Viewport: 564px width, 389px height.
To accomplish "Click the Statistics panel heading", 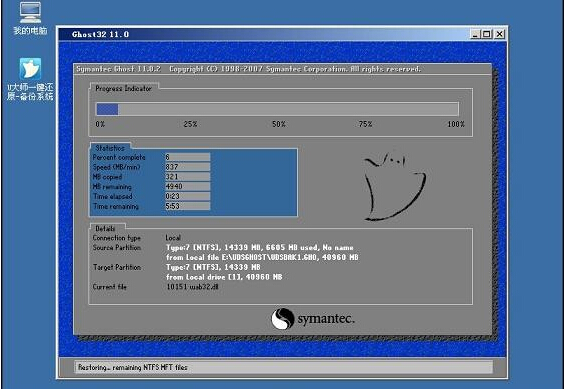I will pos(110,148).
